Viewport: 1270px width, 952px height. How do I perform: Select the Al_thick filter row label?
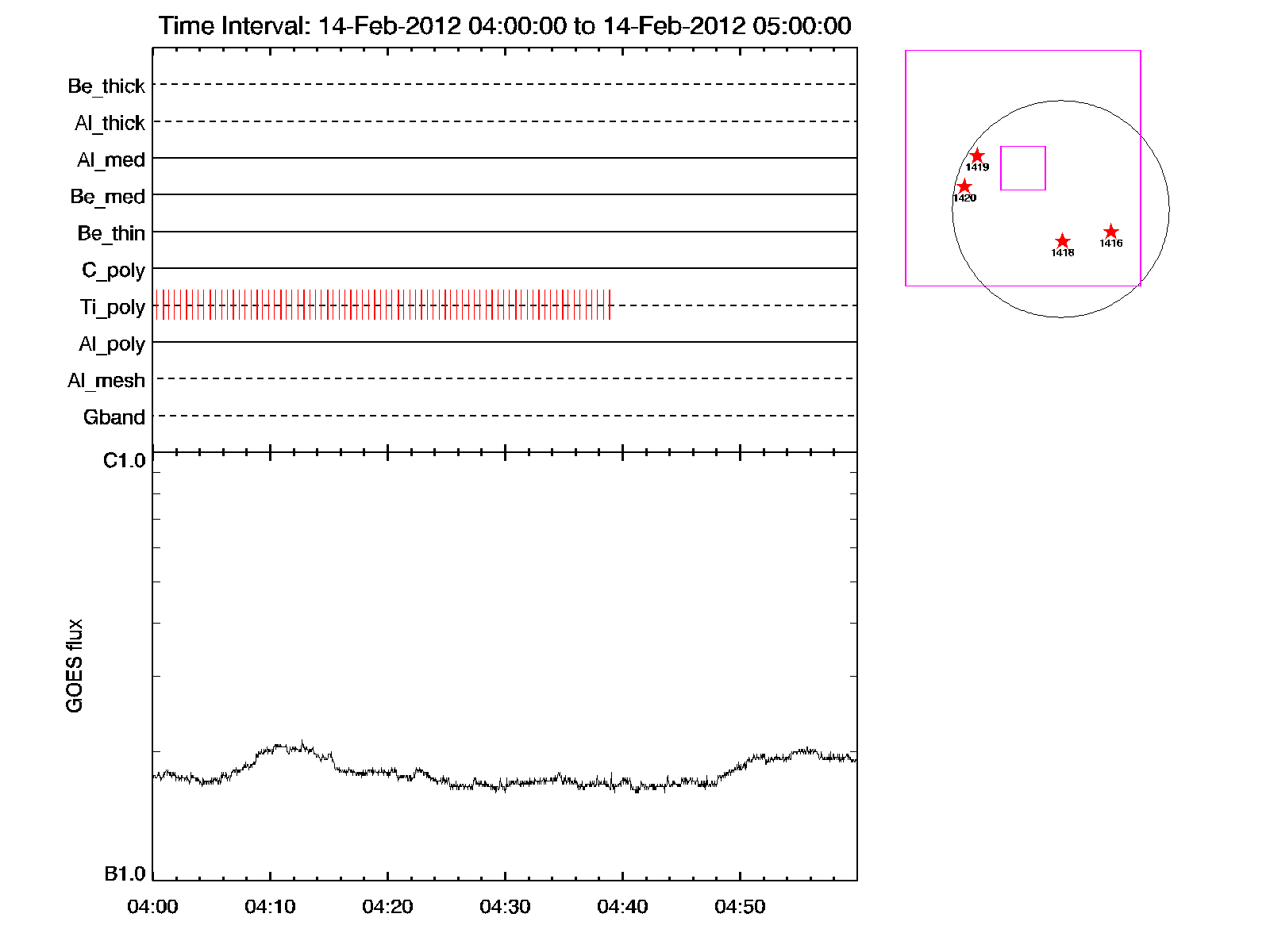(110, 123)
